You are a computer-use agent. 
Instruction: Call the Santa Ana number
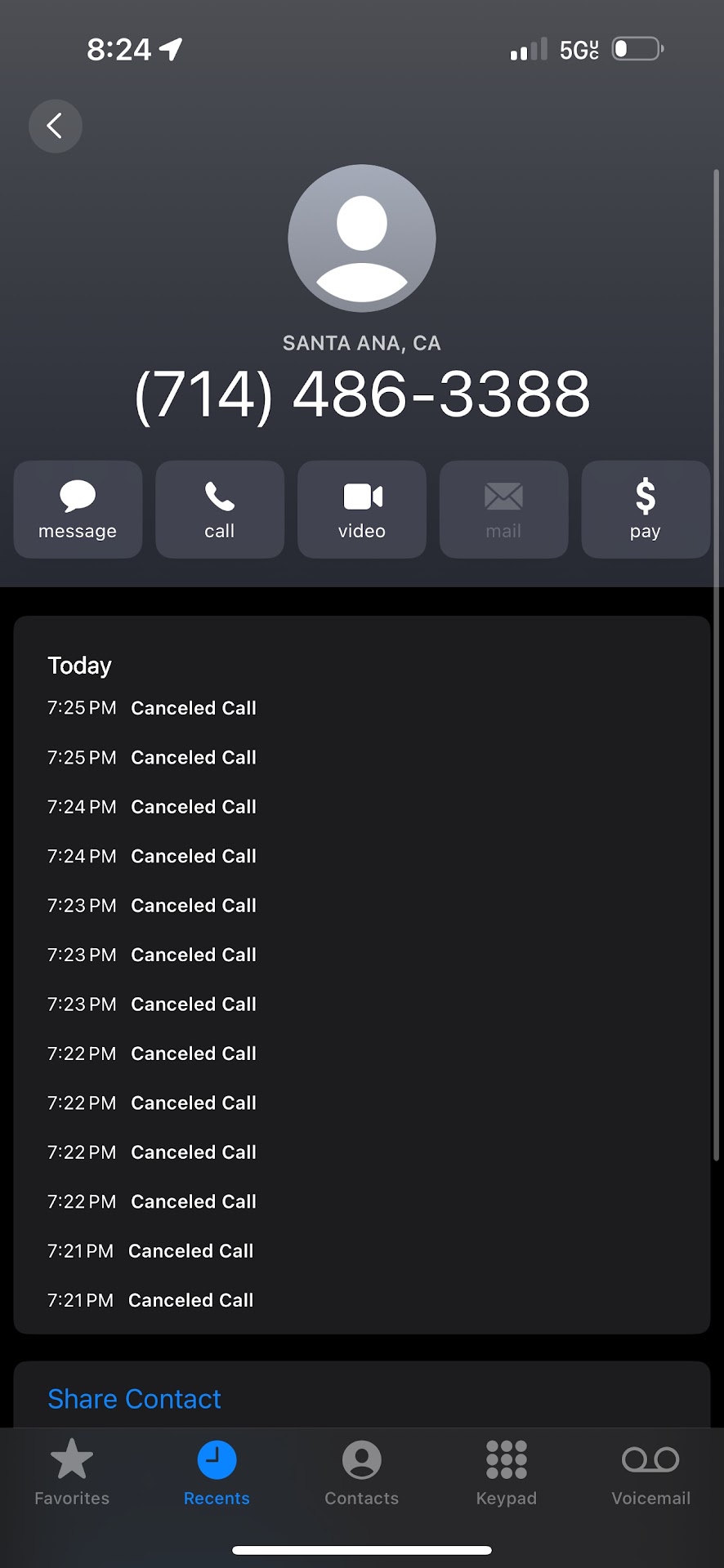[220, 510]
